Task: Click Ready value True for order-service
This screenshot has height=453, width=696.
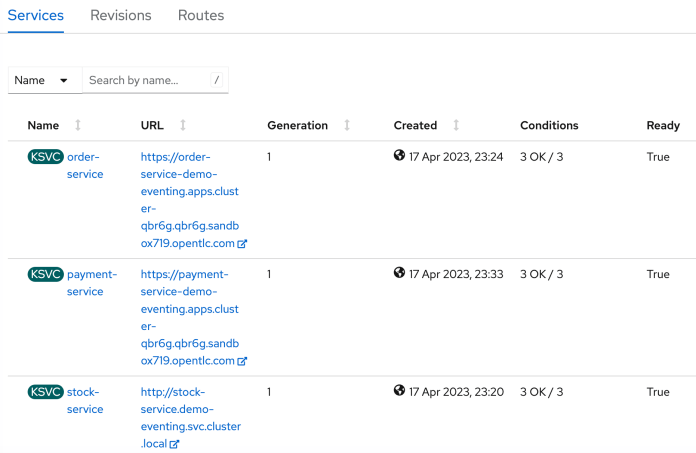Action: click(x=658, y=157)
